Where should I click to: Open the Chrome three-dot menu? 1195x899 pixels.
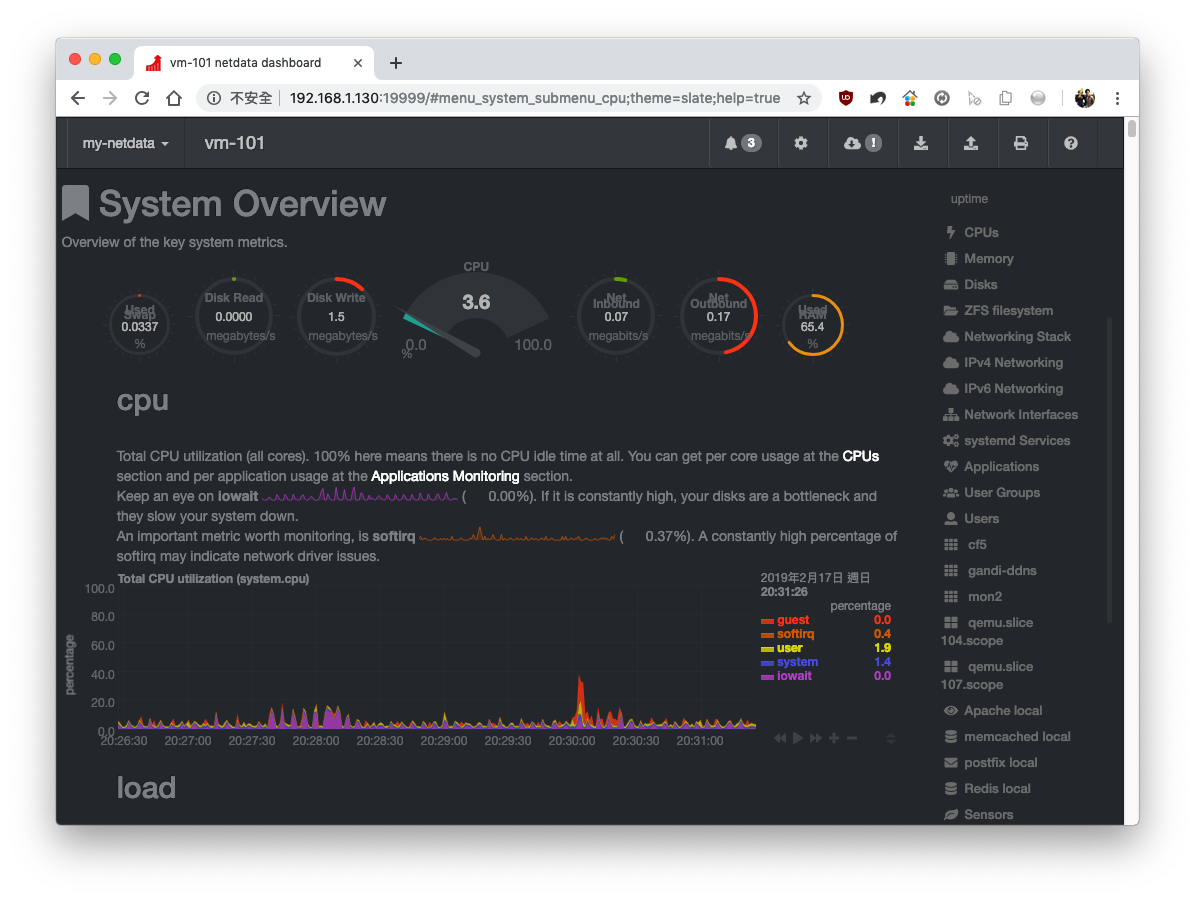tap(1117, 98)
